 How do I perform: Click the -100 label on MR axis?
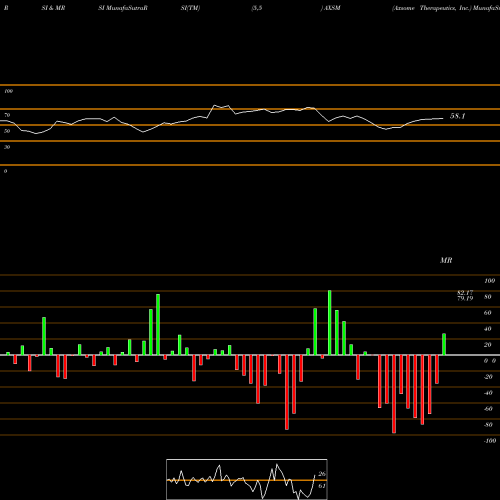(490, 441)
